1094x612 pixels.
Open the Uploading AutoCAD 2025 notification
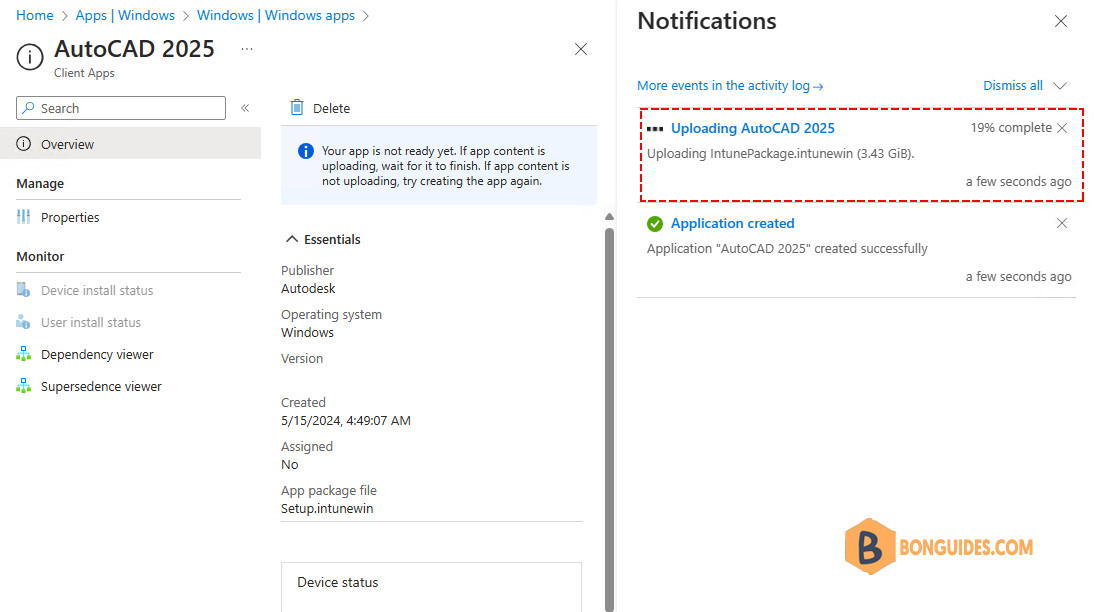coord(752,128)
